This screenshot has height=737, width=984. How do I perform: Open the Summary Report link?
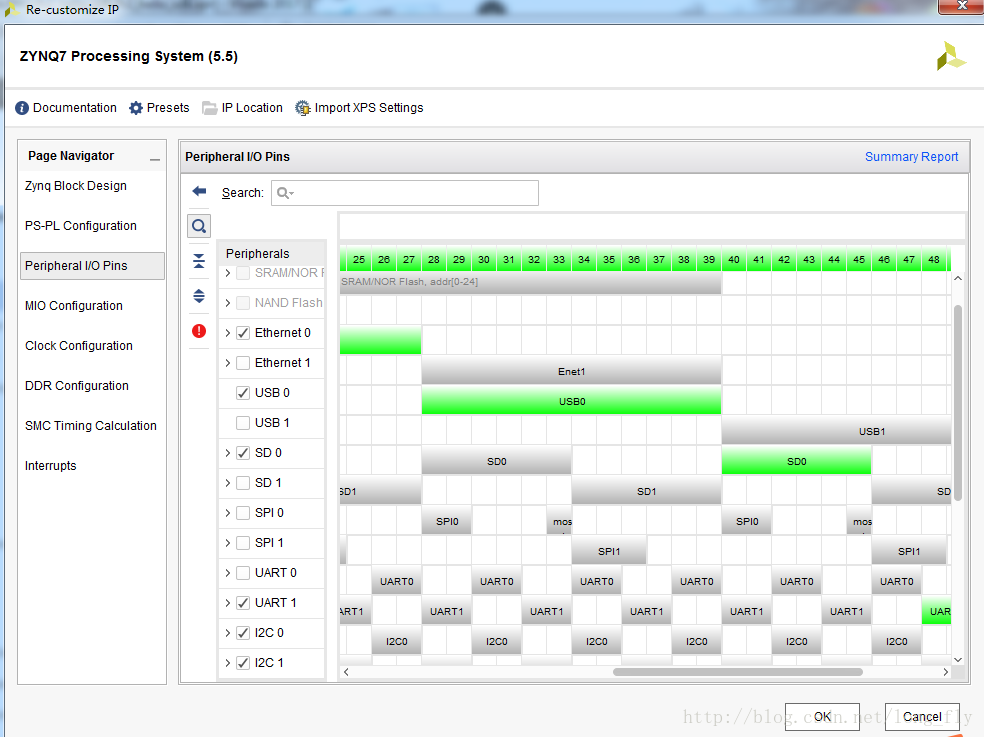(911, 157)
